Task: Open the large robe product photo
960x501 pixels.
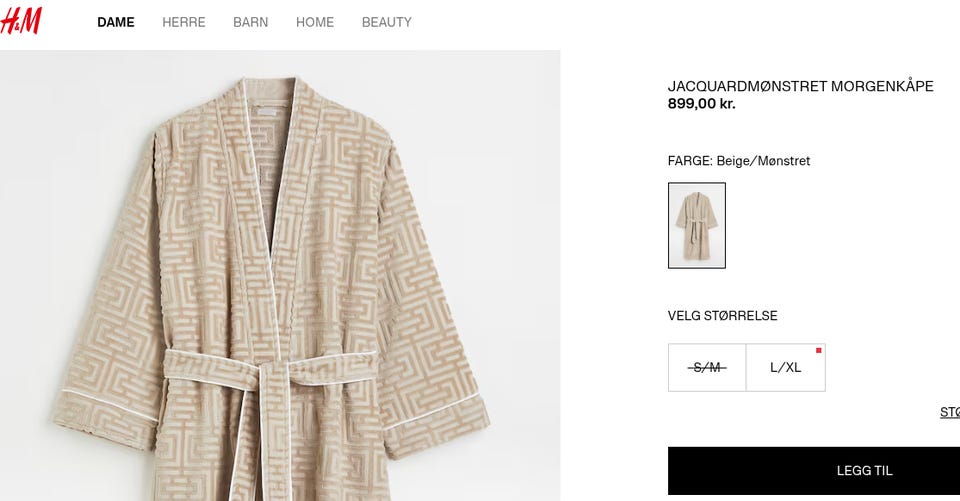Action: 280,276
